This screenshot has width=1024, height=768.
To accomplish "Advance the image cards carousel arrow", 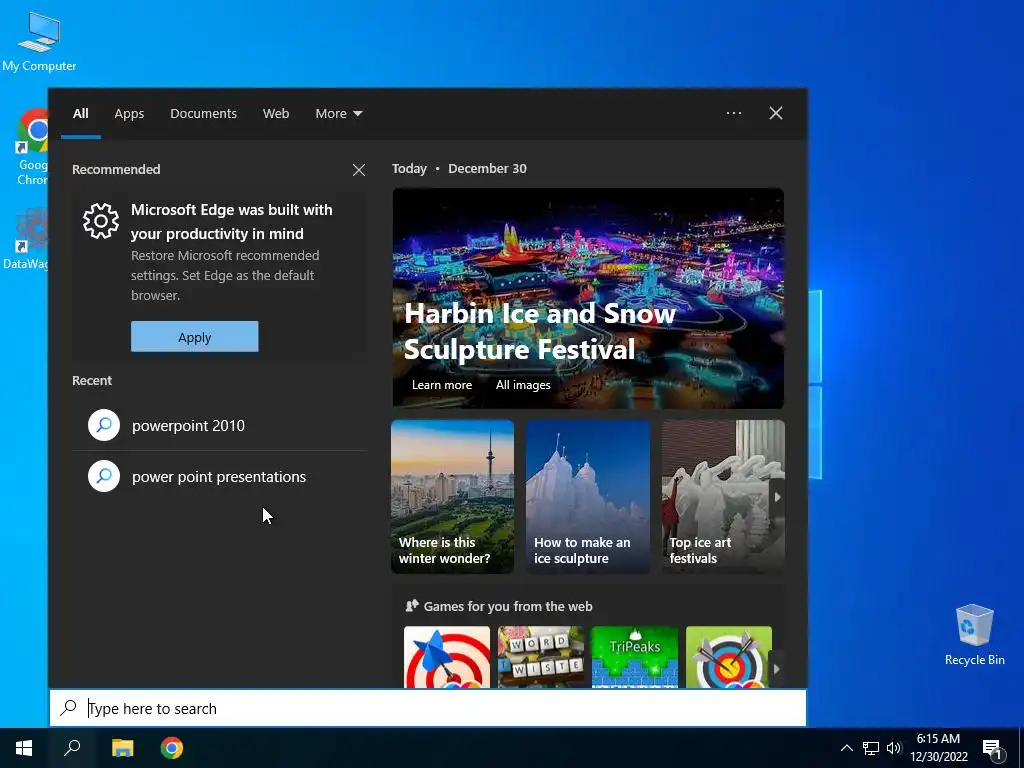I will coord(777,497).
